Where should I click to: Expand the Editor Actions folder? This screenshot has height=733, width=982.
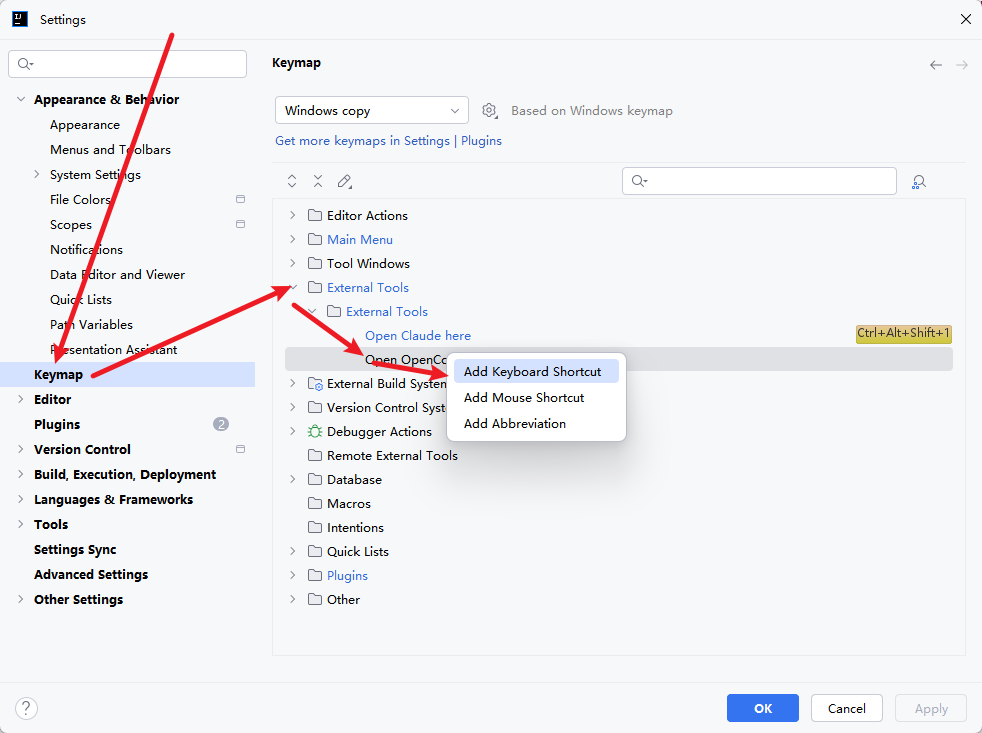pos(292,216)
